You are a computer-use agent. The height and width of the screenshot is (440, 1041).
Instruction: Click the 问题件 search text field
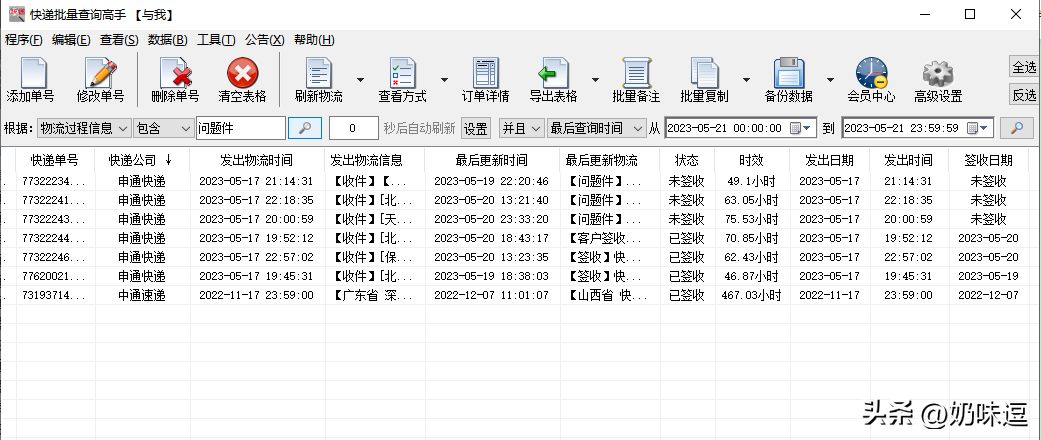[240, 128]
